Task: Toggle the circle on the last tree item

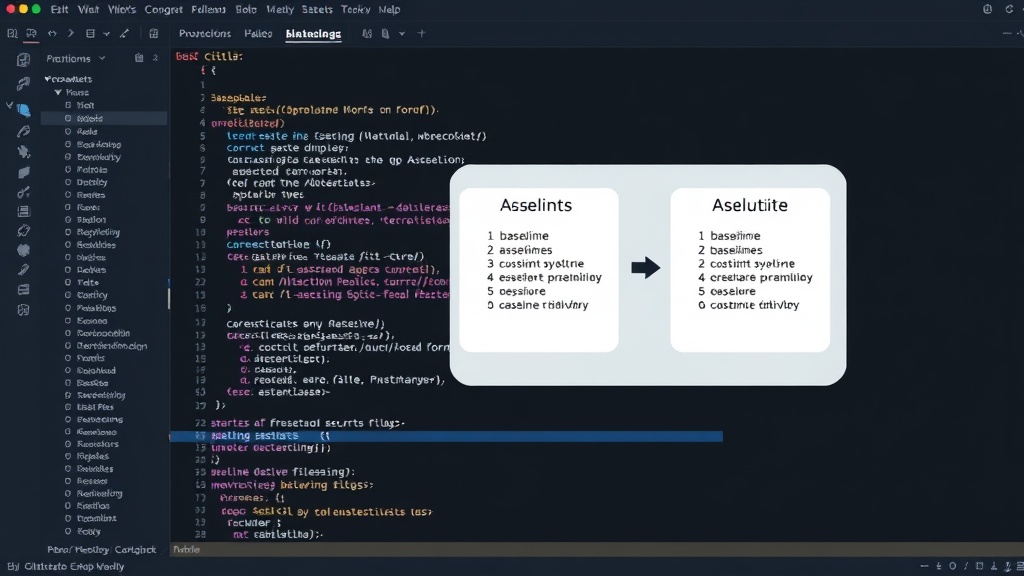Action: [x=68, y=531]
